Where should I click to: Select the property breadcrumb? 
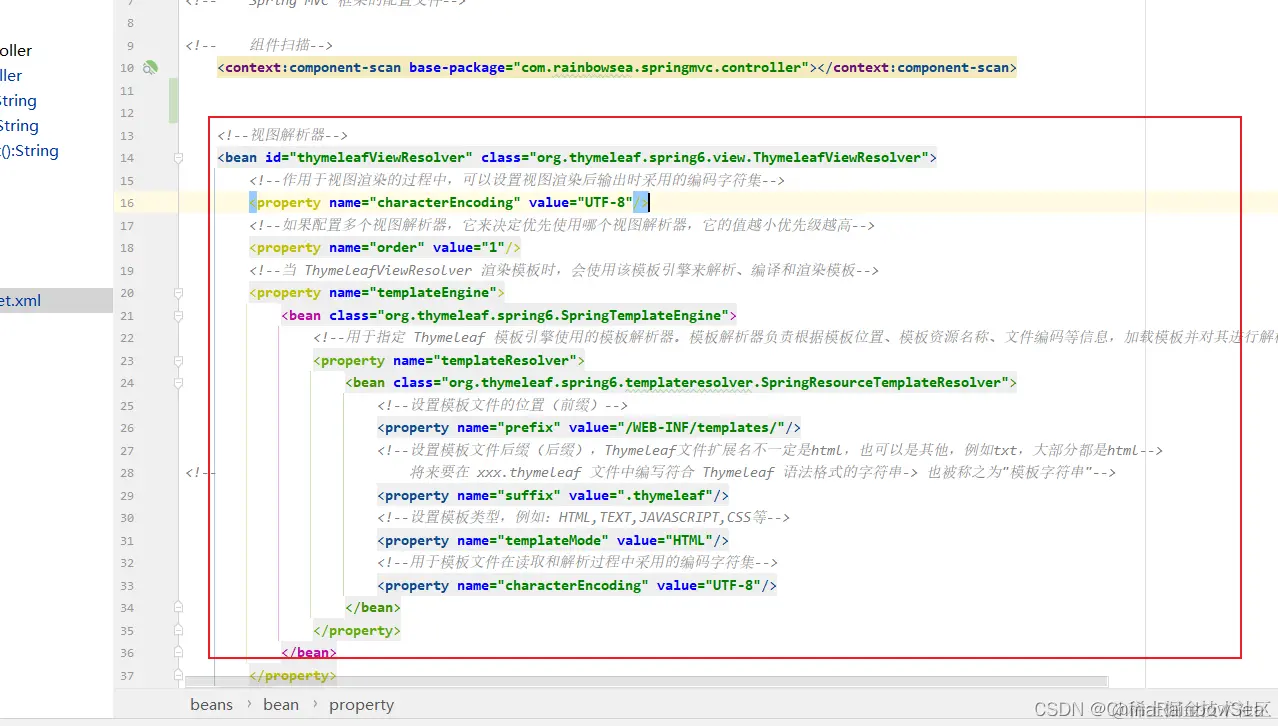361,705
